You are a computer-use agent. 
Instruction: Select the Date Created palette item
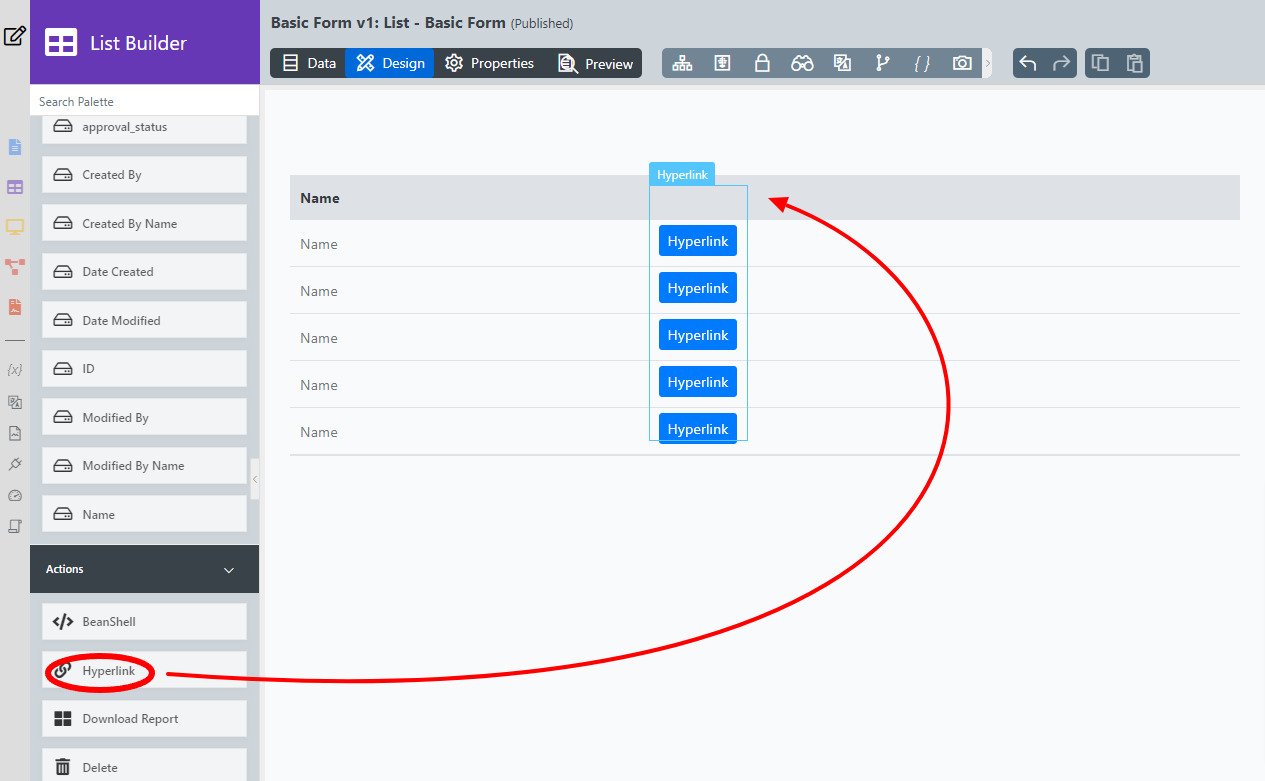coord(144,271)
